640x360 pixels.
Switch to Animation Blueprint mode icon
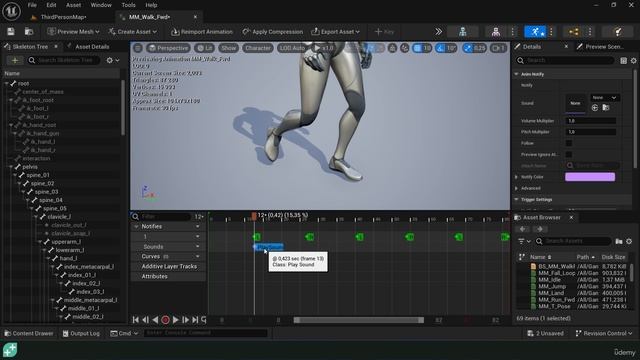(573, 31)
